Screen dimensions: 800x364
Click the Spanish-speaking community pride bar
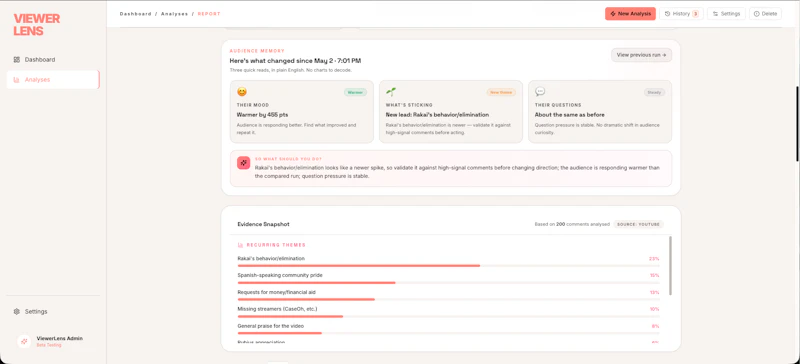(x=448, y=282)
